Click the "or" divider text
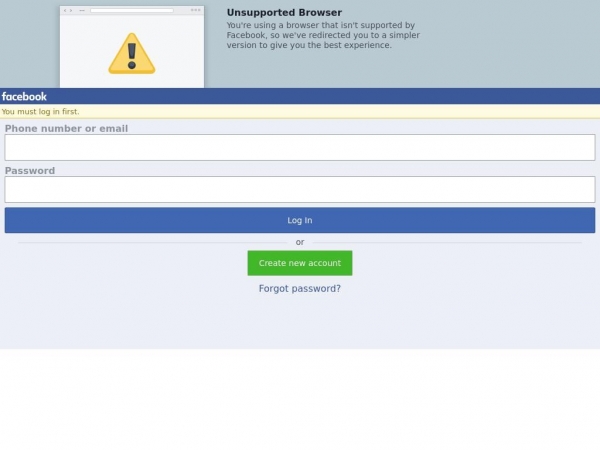This screenshot has height=450, width=600. [300, 242]
